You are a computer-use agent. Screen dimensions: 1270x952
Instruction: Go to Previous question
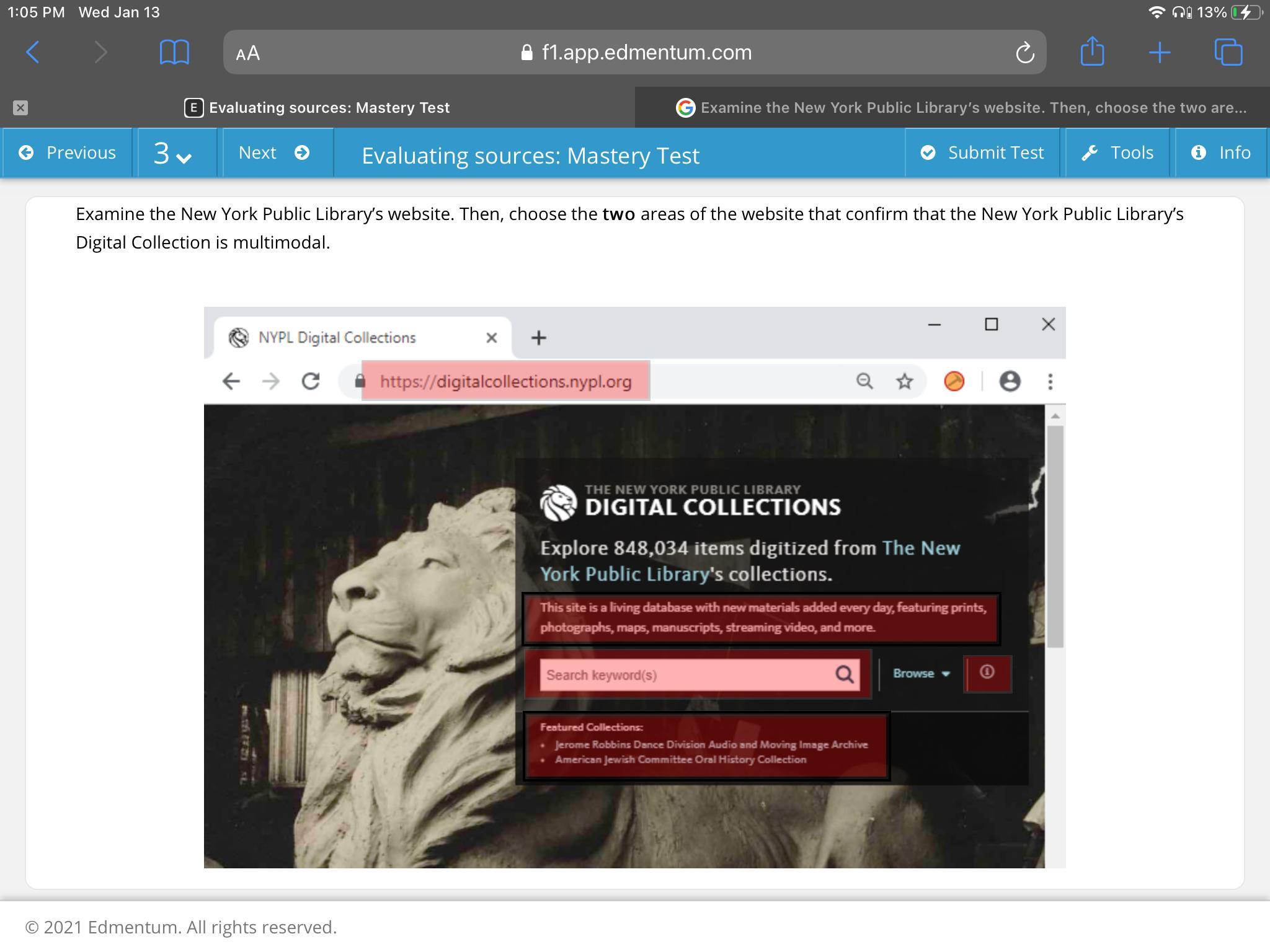[68, 153]
